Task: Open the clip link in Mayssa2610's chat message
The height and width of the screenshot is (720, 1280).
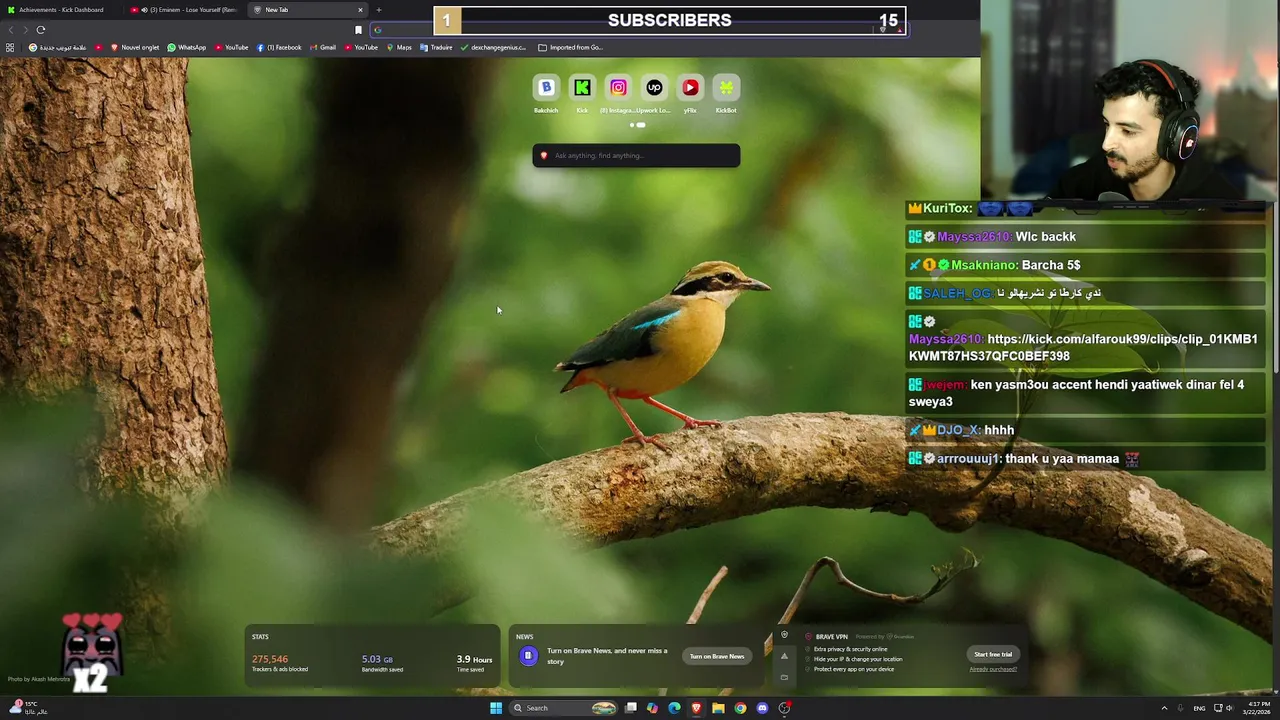Action: tap(1083, 347)
